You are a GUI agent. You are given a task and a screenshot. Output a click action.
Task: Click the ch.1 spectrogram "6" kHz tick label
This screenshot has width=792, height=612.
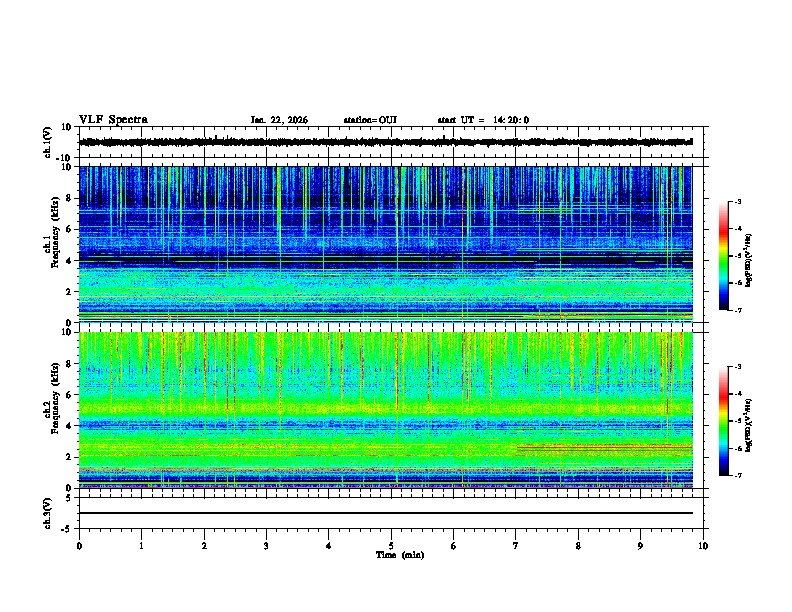pyautogui.click(x=70, y=230)
